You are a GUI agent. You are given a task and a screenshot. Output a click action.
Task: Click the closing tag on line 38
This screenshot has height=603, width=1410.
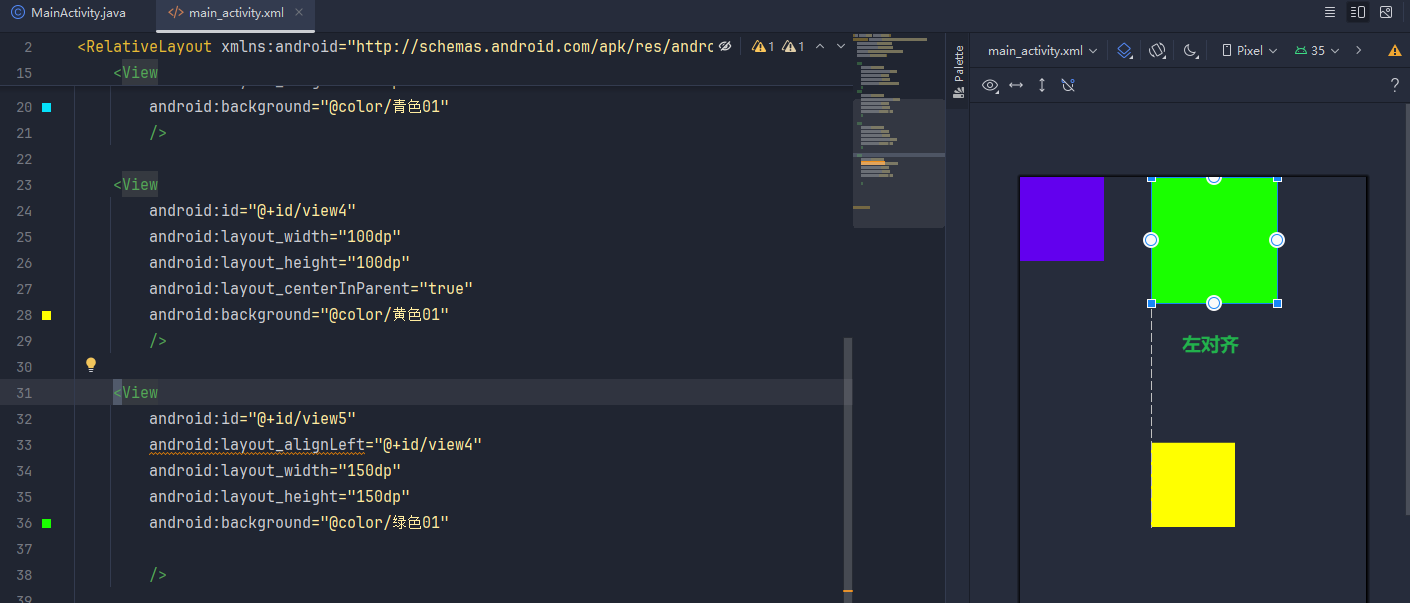pyautogui.click(x=157, y=575)
